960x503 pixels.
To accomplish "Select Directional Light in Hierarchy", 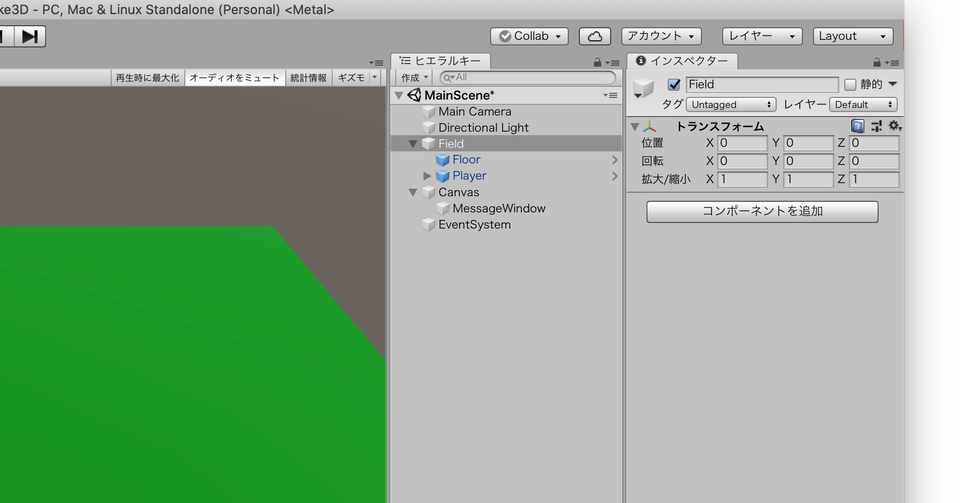I will tap(483, 128).
